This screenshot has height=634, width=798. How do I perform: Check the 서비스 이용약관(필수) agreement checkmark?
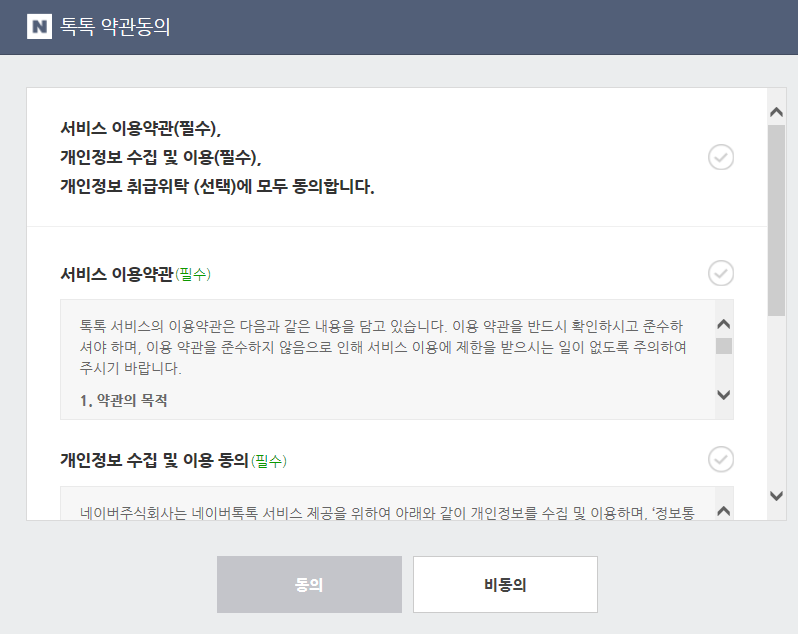(721, 273)
